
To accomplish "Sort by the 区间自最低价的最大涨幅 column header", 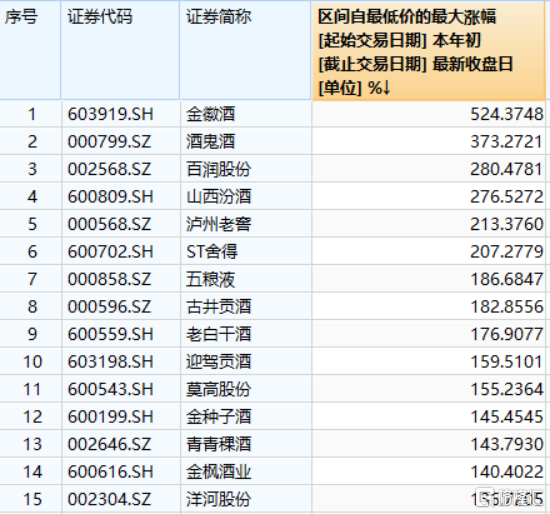I will [429, 51].
